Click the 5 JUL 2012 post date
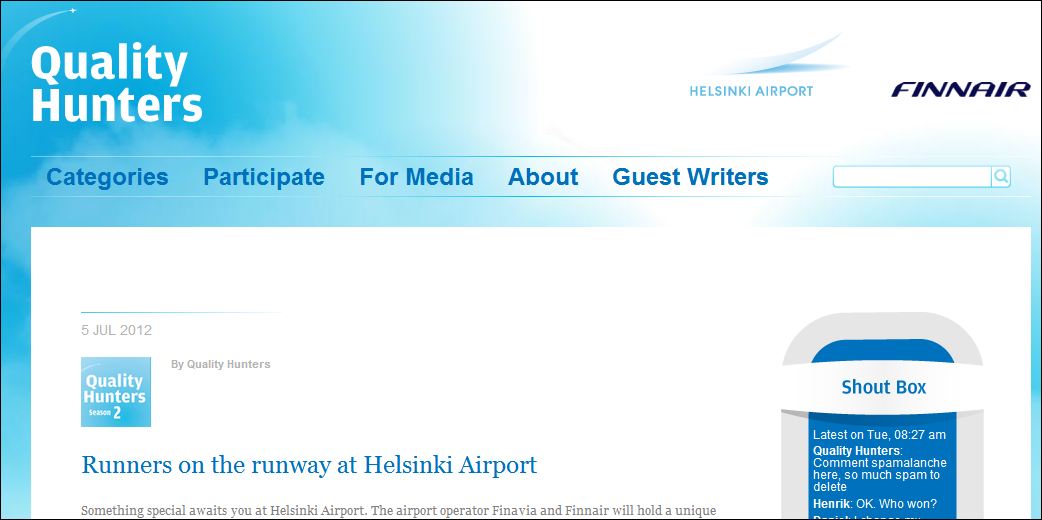This screenshot has width=1042, height=520. click(116, 330)
